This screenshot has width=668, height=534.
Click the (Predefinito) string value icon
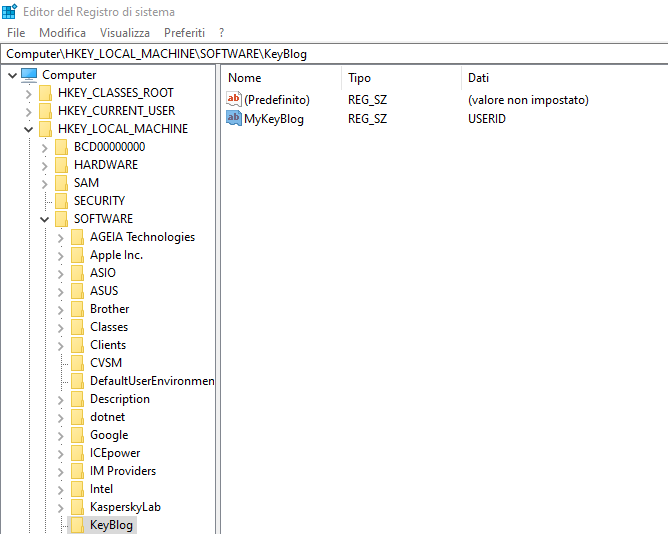234,99
